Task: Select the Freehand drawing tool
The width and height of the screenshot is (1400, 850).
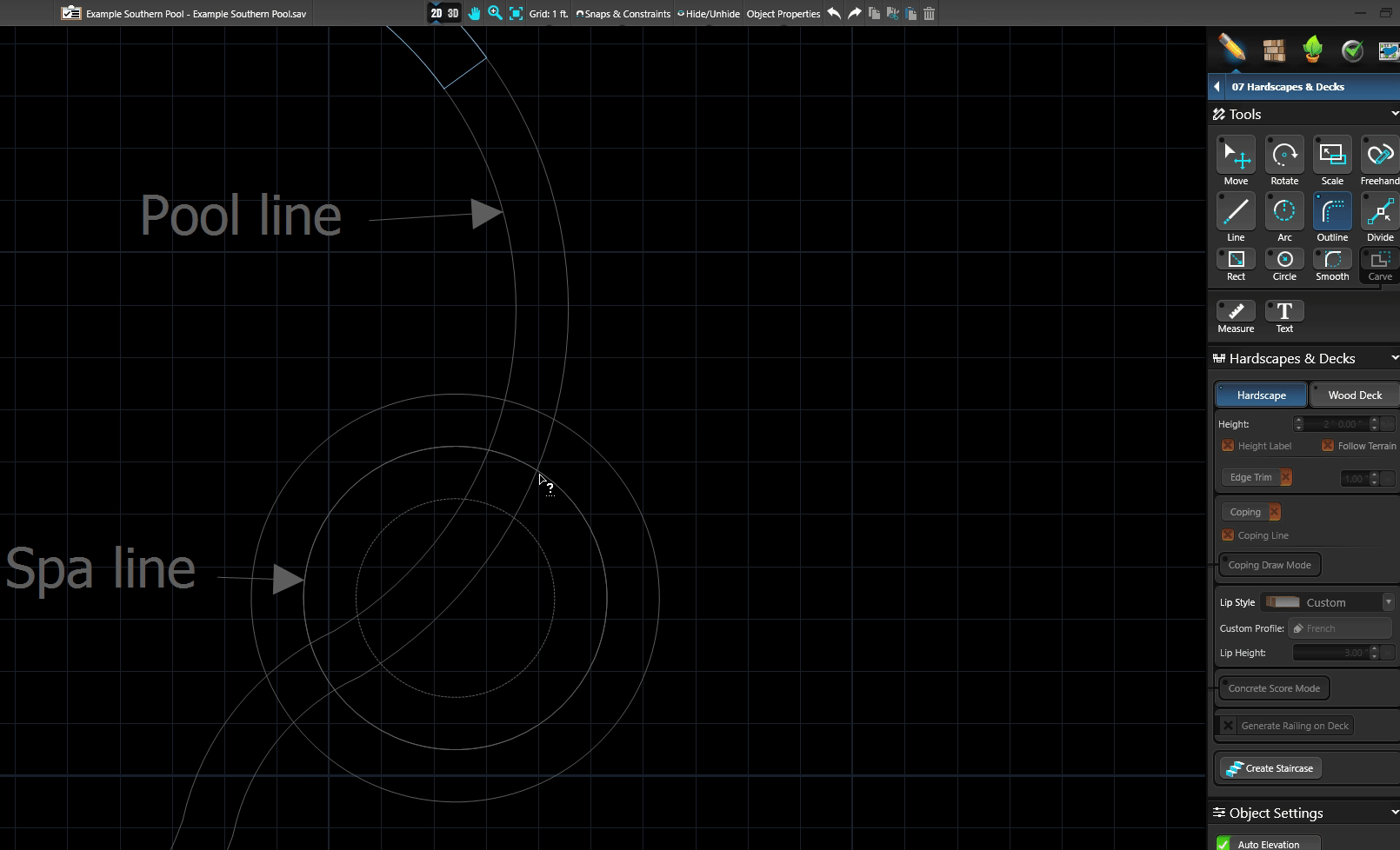Action: pyautogui.click(x=1380, y=156)
